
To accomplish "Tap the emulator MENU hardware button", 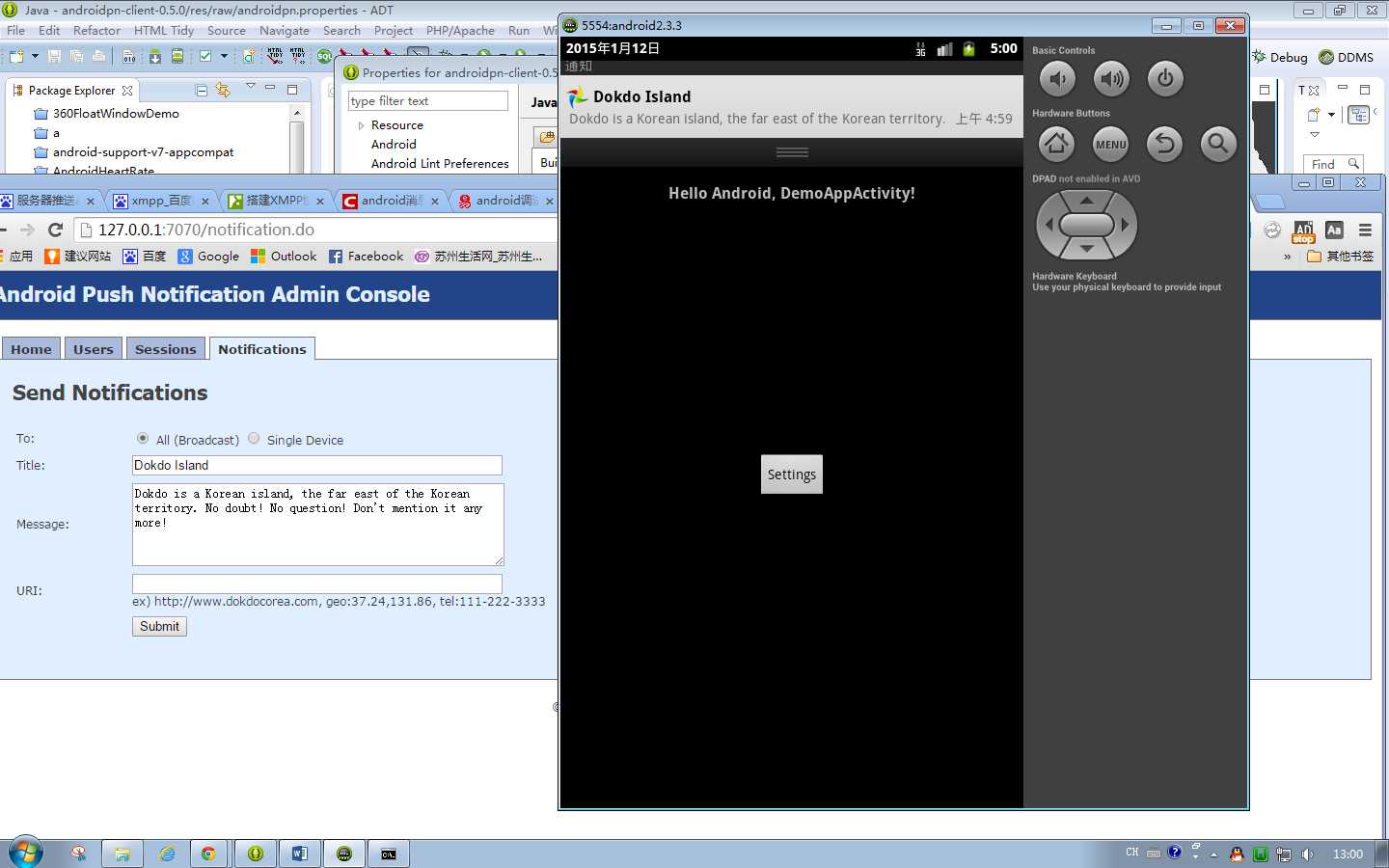I will pyautogui.click(x=1111, y=145).
